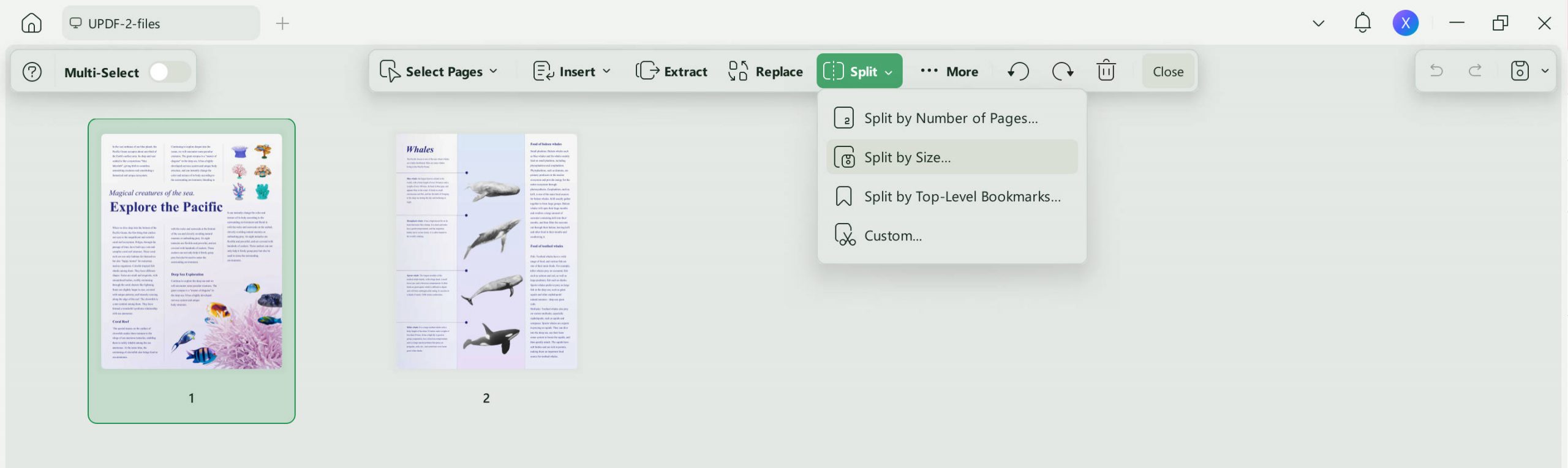1568x468 pixels.
Task: Click the Split by Size icon
Action: coord(844,157)
